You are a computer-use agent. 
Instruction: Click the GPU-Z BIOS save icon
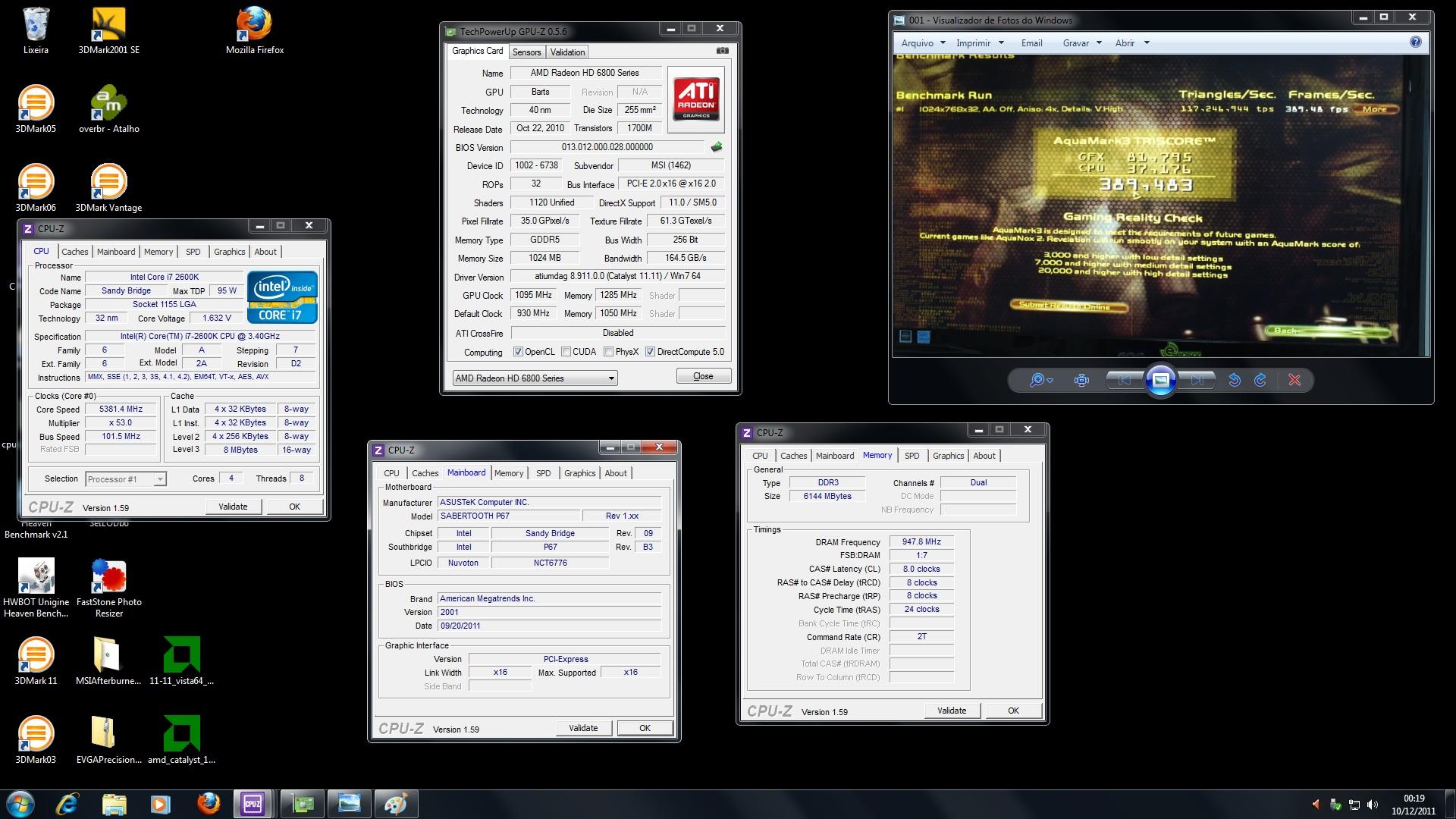[716, 147]
